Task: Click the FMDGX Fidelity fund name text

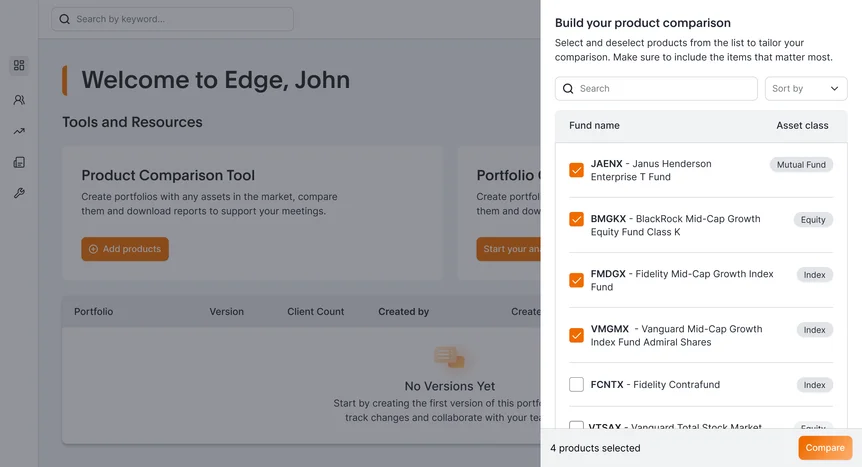Action: (682, 280)
